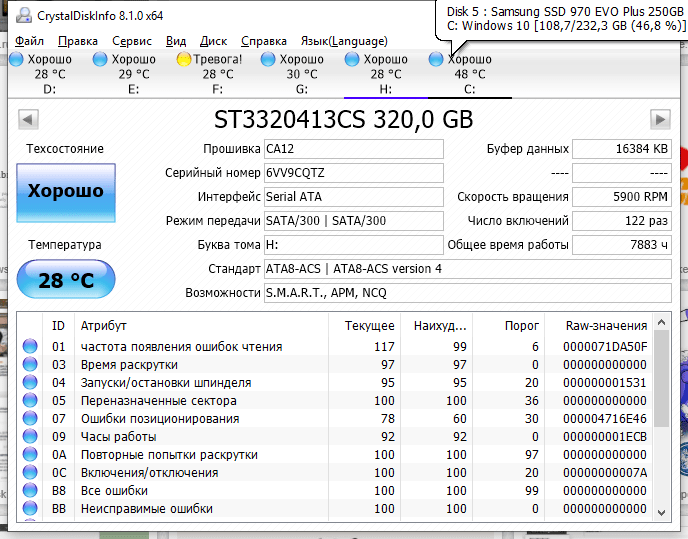Screen dimensions: 688x539
Task: Select row Включения/отключения
Action: (335, 472)
